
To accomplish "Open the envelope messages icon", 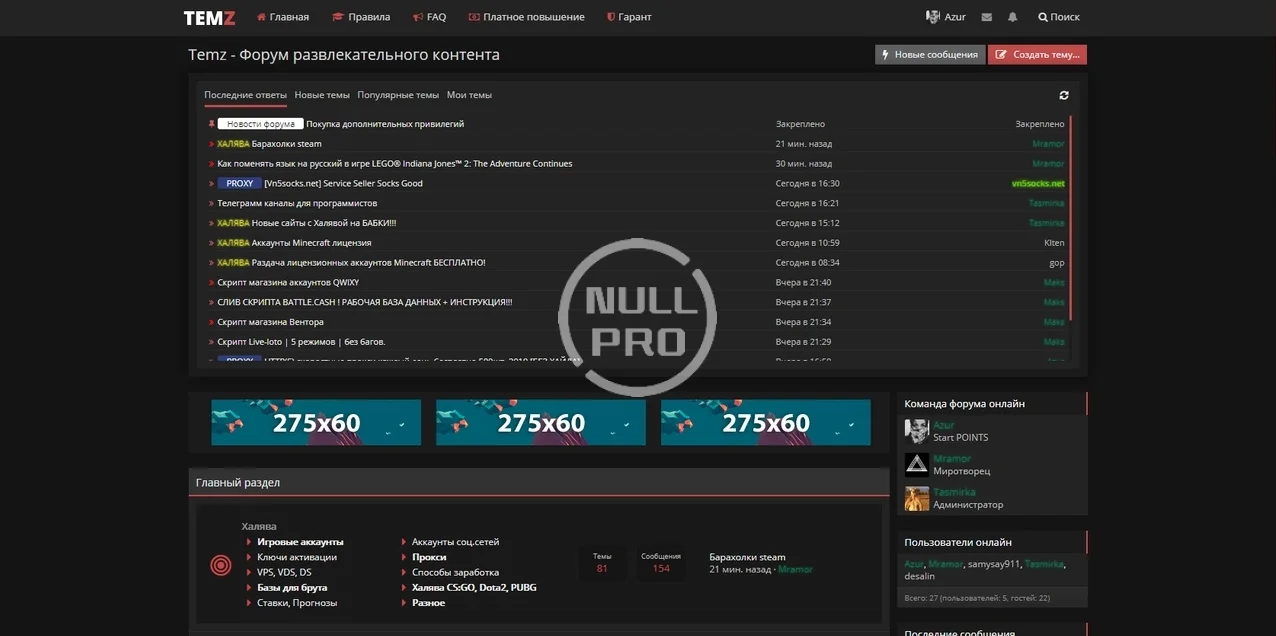I will pos(987,17).
